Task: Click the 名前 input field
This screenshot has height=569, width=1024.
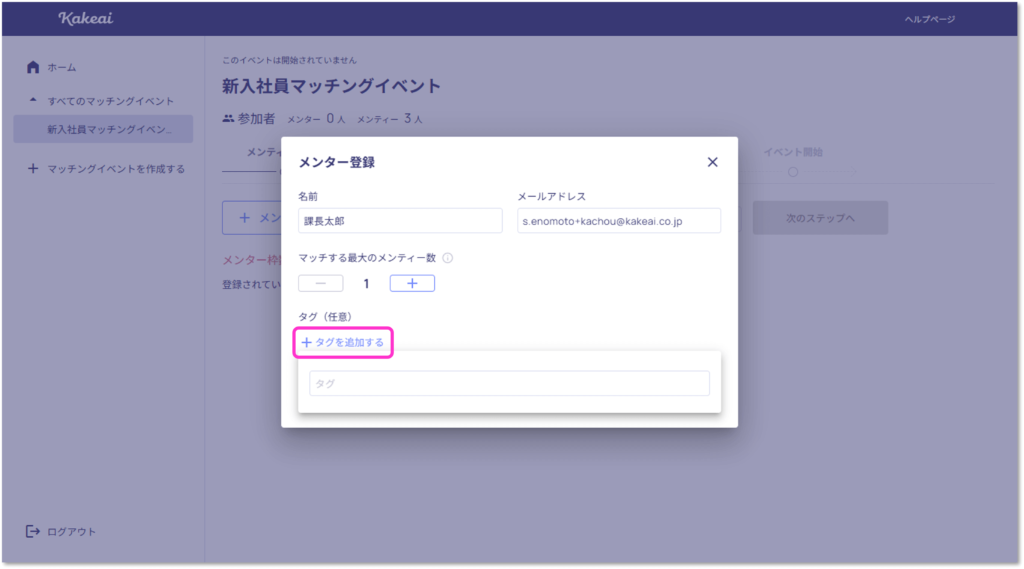Action: [400, 221]
